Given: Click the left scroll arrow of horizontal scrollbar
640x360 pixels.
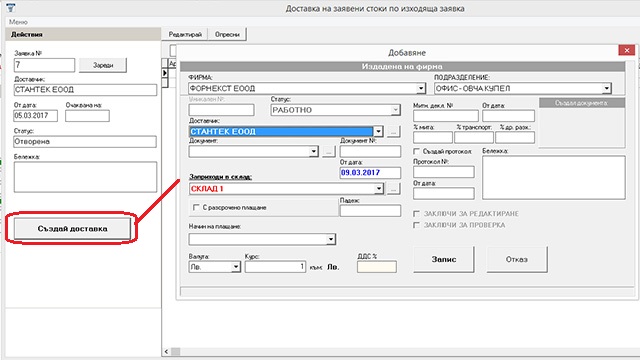Looking at the screenshot, I should 167,351.
